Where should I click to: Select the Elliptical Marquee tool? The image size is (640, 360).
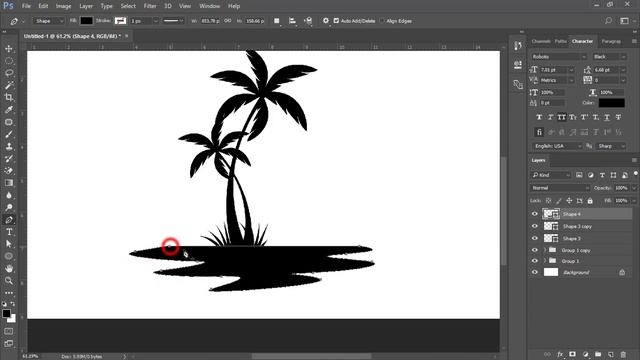[9, 61]
